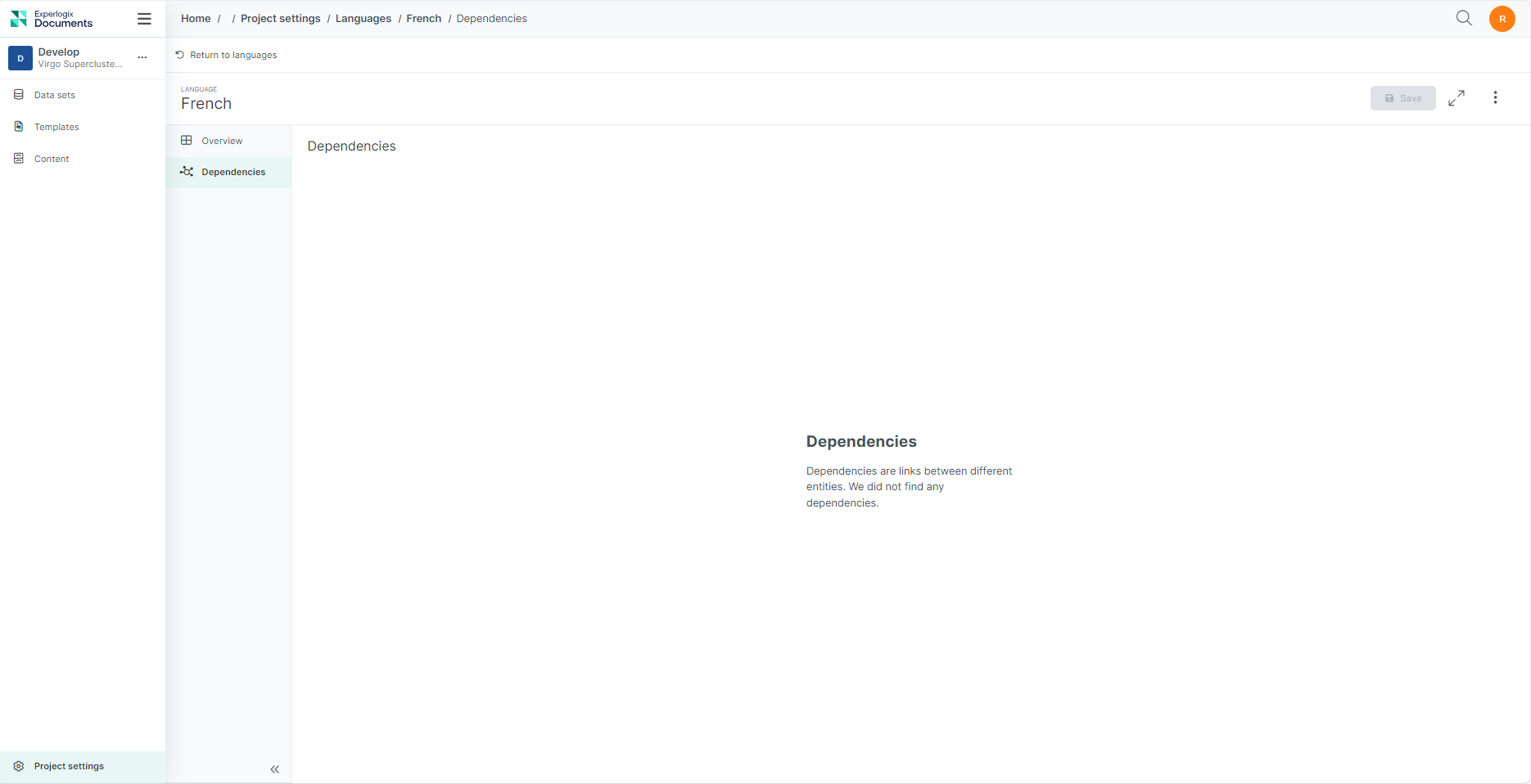Toggle the hamburger navigation menu
This screenshot has width=1531, height=784.
tap(144, 19)
